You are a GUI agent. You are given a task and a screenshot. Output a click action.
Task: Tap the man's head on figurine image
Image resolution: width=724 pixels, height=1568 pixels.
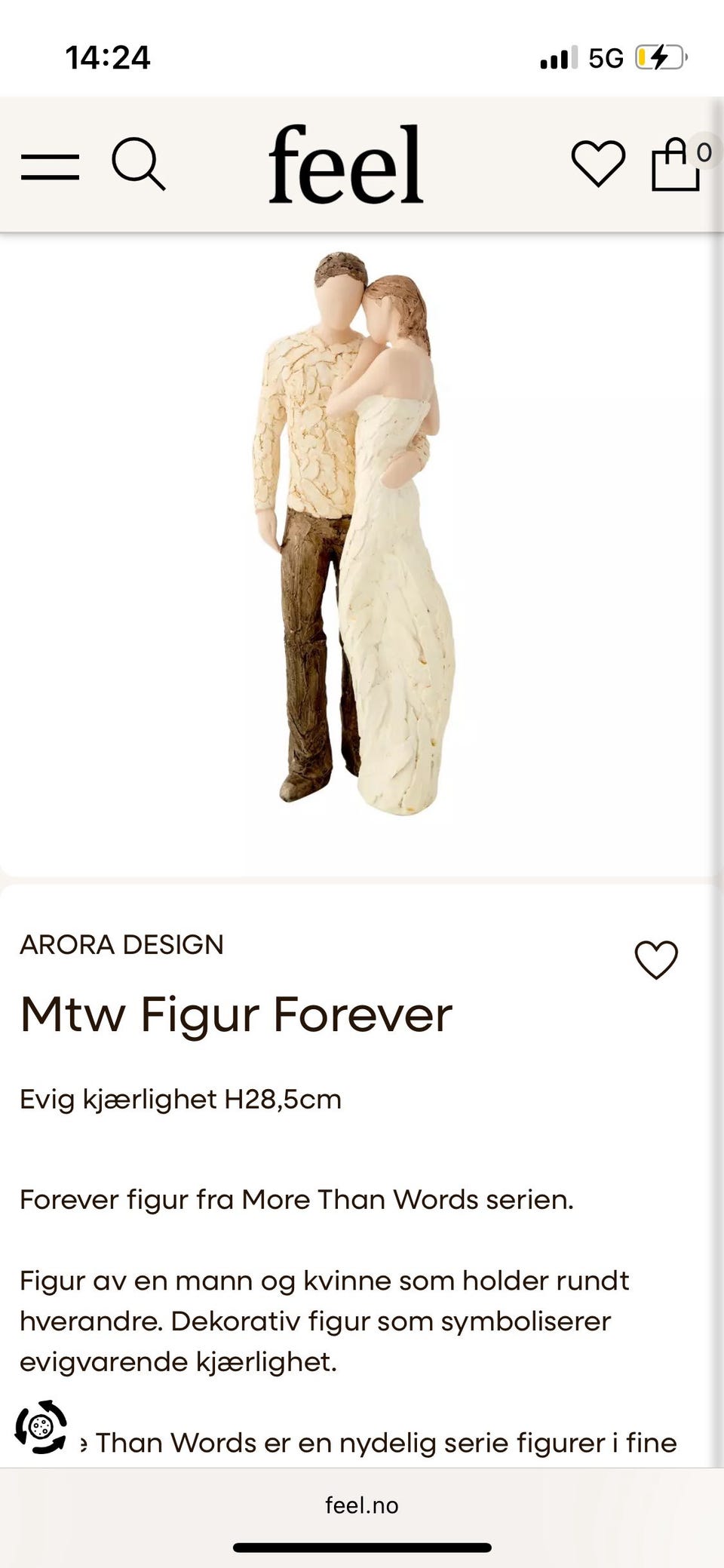(341, 289)
